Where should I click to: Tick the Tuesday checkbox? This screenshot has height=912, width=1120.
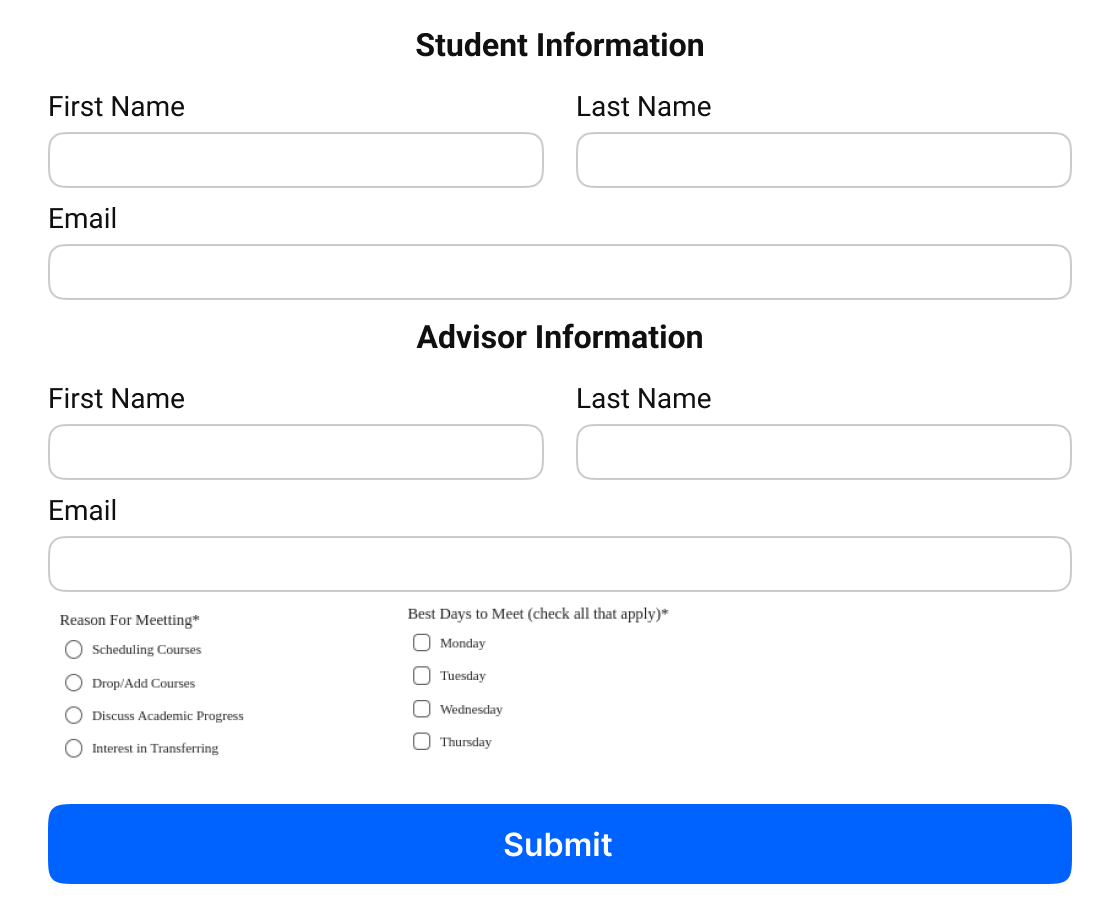pyautogui.click(x=421, y=676)
